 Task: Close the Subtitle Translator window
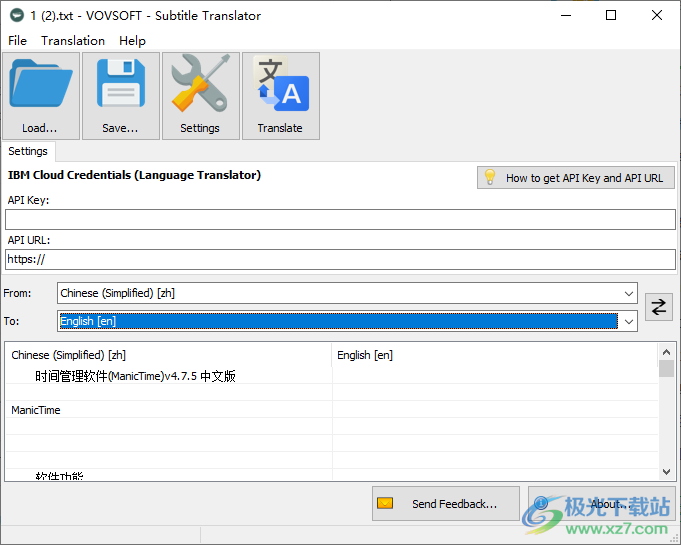tap(657, 16)
